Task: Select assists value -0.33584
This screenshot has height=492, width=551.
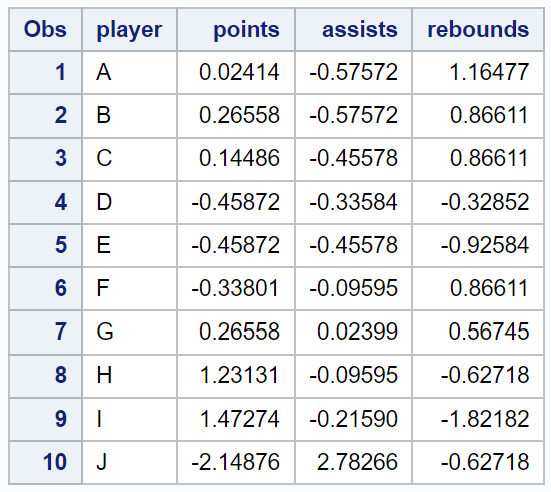Action: (x=354, y=202)
